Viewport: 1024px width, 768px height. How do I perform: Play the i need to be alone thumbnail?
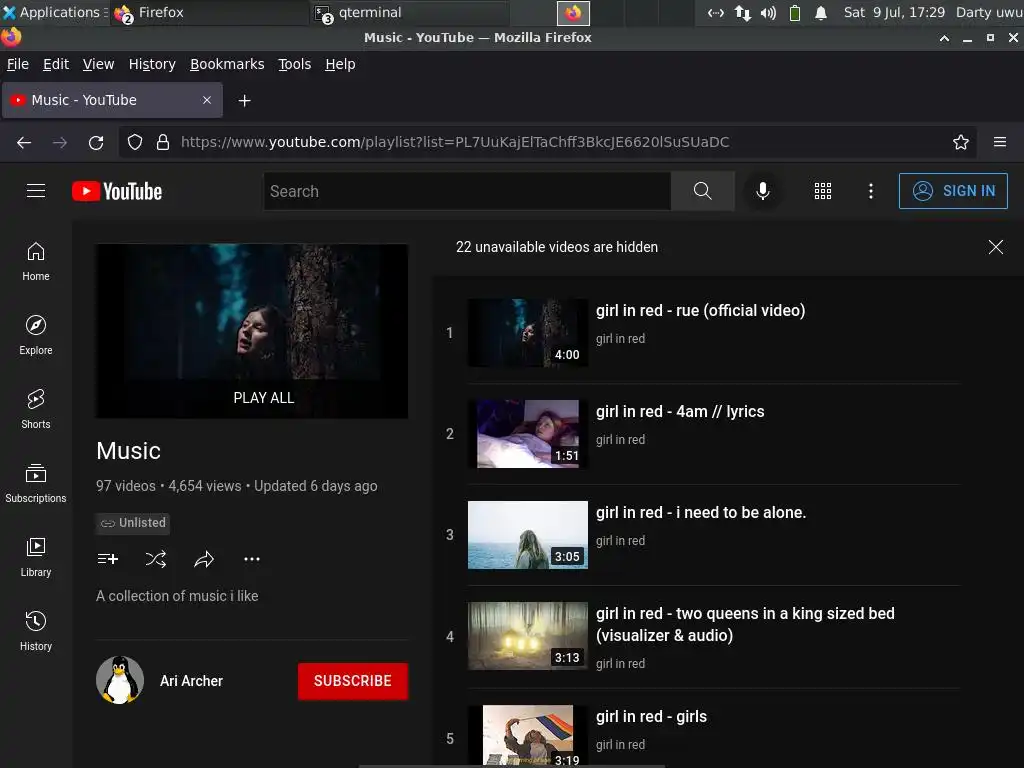pyautogui.click(x=528, y=535)
